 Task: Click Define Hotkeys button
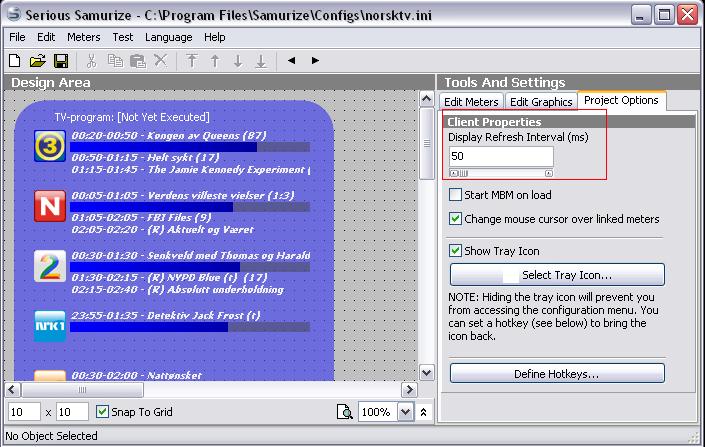tap(557, 374)
